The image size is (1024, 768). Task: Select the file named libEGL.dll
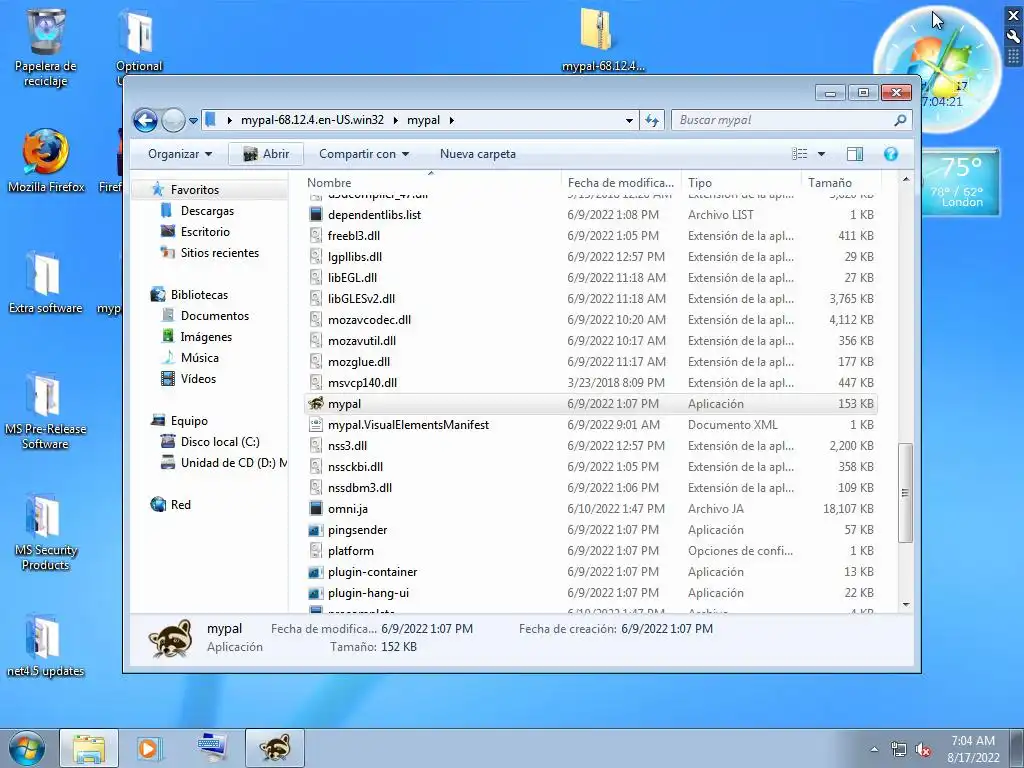tap(353, 278)
